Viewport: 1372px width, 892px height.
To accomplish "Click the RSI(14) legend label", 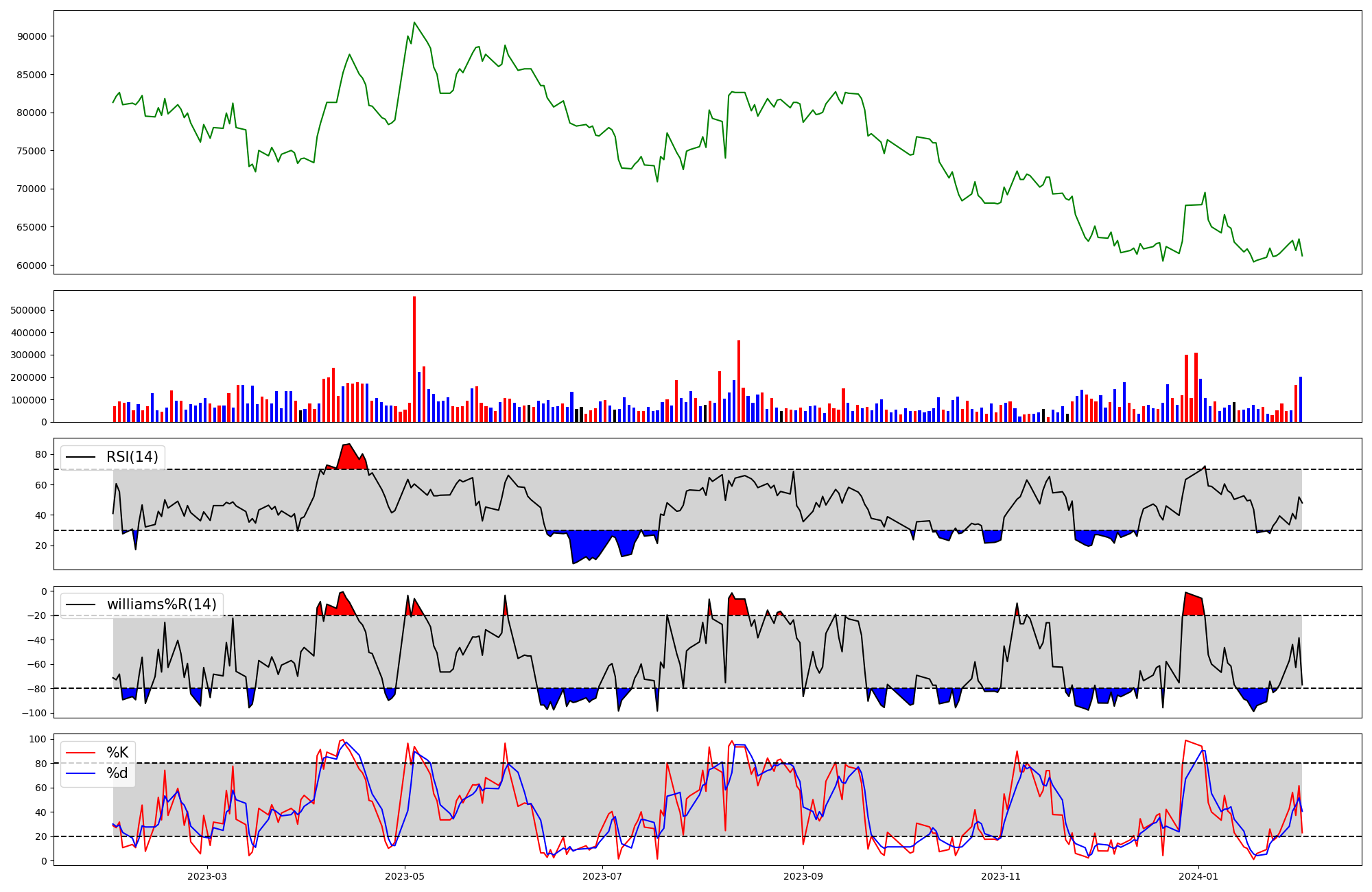I will click(132, 457).
